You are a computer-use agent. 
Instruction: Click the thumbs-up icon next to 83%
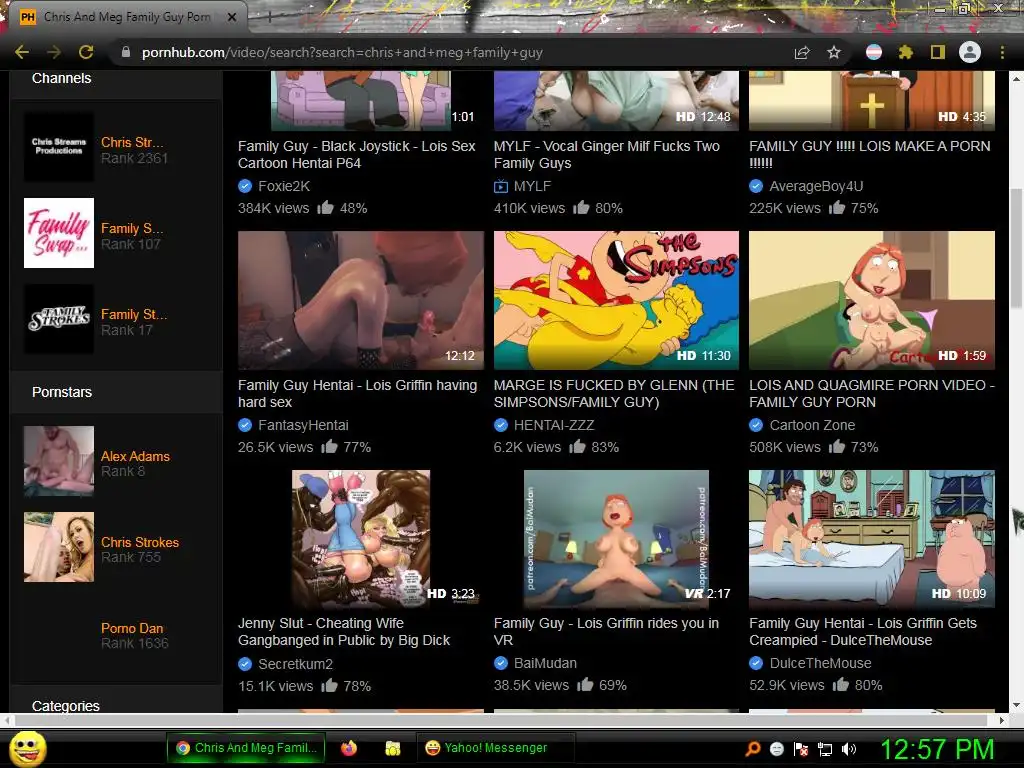(577, 447)
